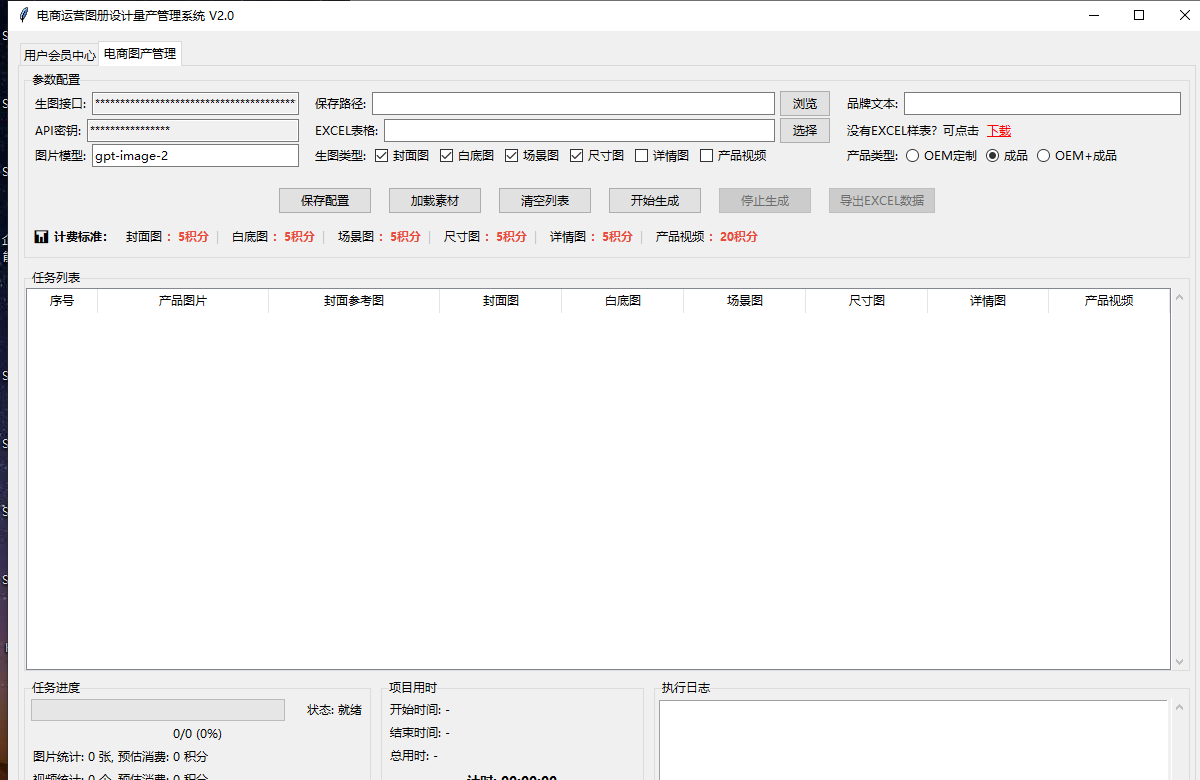Open the red 下载 sample link

pyautogui.click(x=999, y=131)
